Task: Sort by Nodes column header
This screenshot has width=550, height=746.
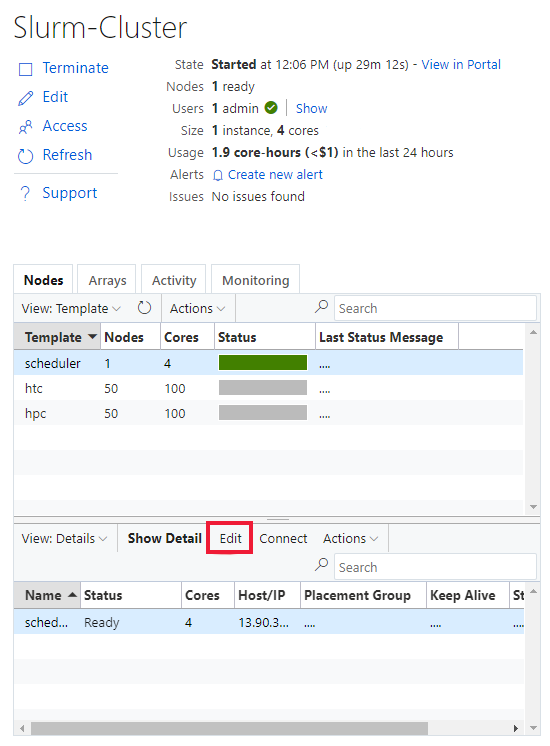Action: point(130,337)
